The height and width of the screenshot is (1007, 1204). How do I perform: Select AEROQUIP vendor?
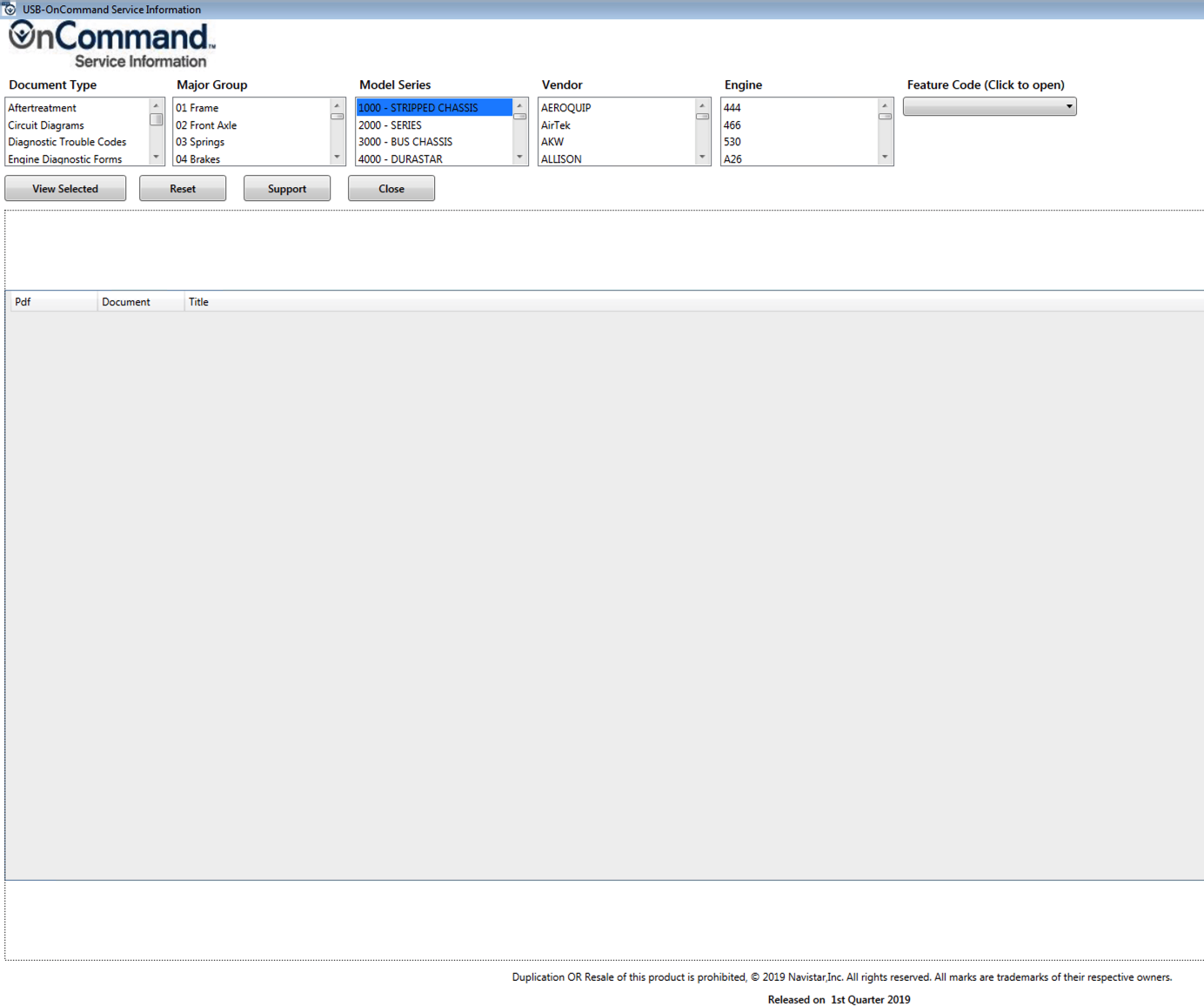(x=617, y=108)
